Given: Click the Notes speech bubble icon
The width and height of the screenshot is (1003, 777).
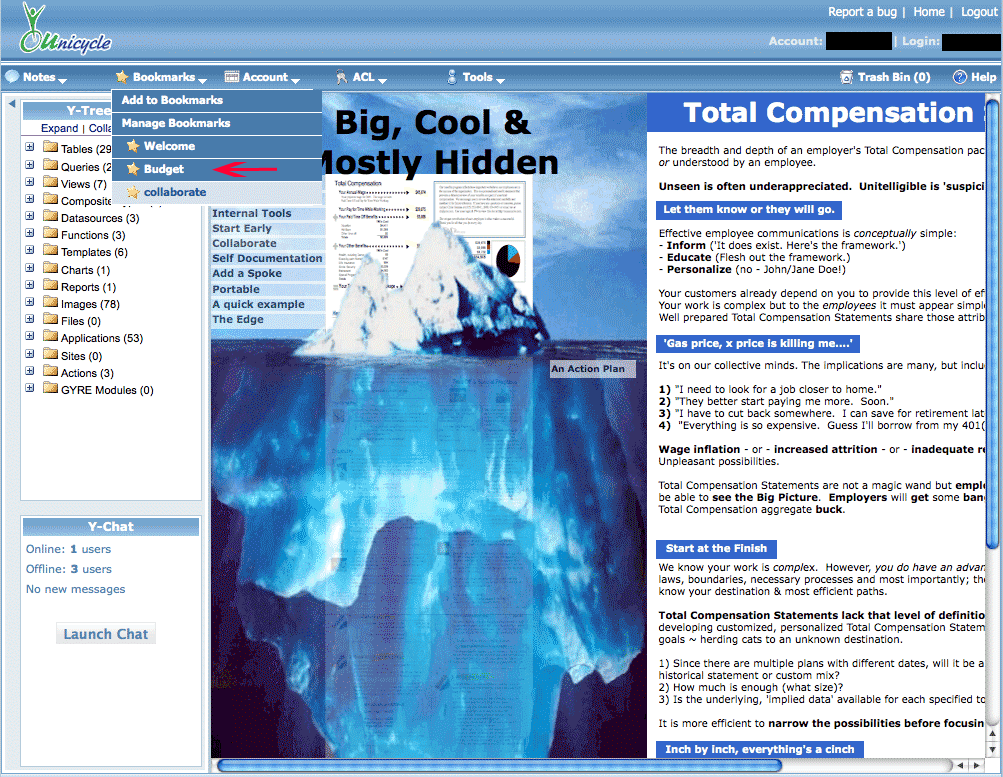Looking at the screenshot, I should tap(12, 77).
